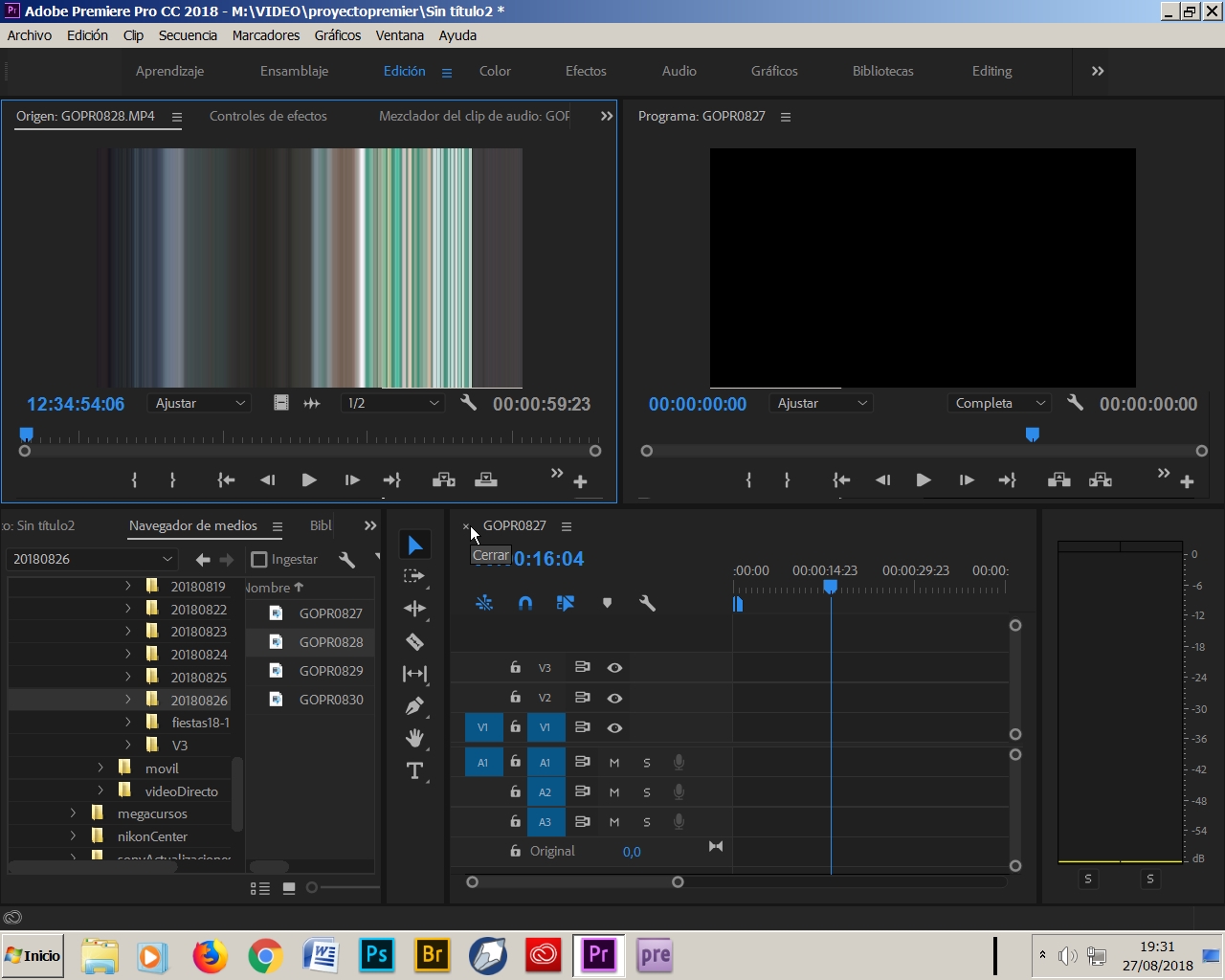The image size is (1225, 980).
Task: Open the Secuencia menu
Action: pyautogui.click(x=188, y=35)
